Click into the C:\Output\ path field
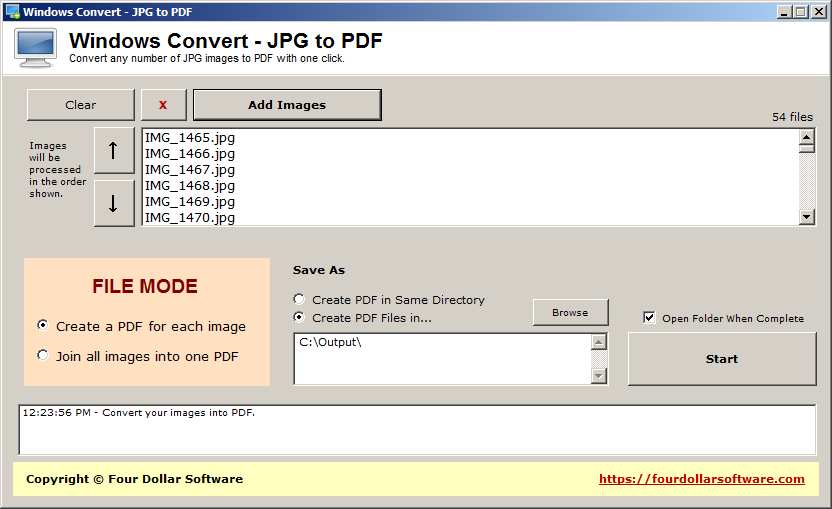This screenshot has width=832, height=509. 443,359
